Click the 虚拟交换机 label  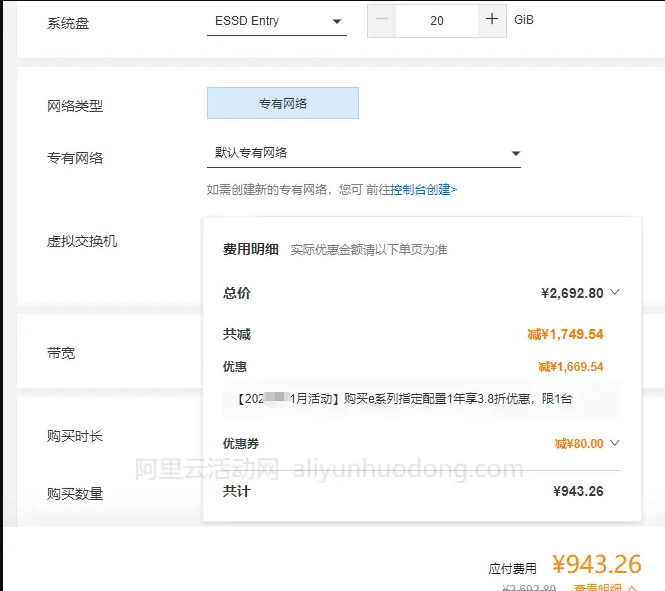82,241
